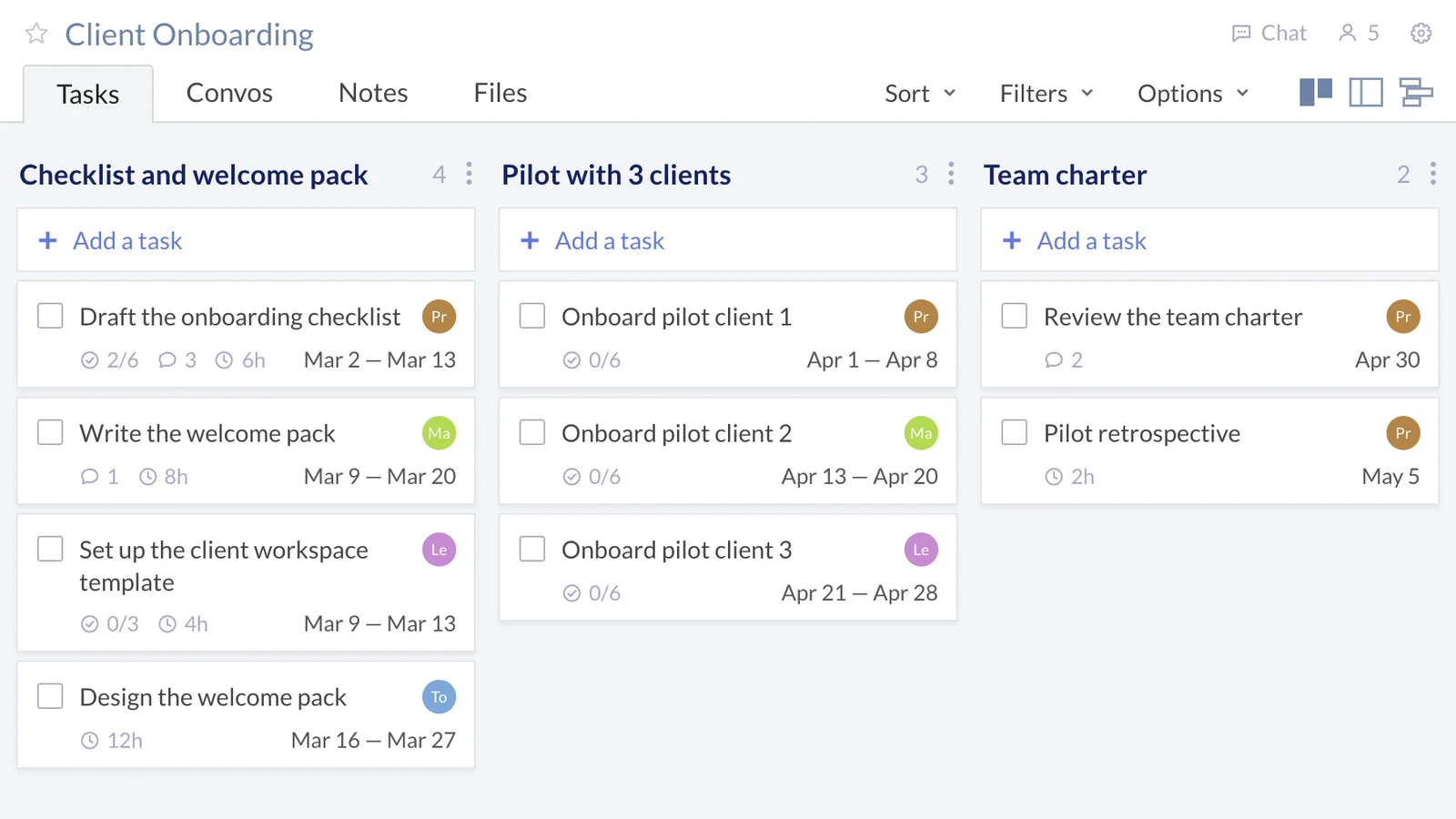Click the May 5 due date
The image size is (1456, 819).
[x=1390, y=477]
